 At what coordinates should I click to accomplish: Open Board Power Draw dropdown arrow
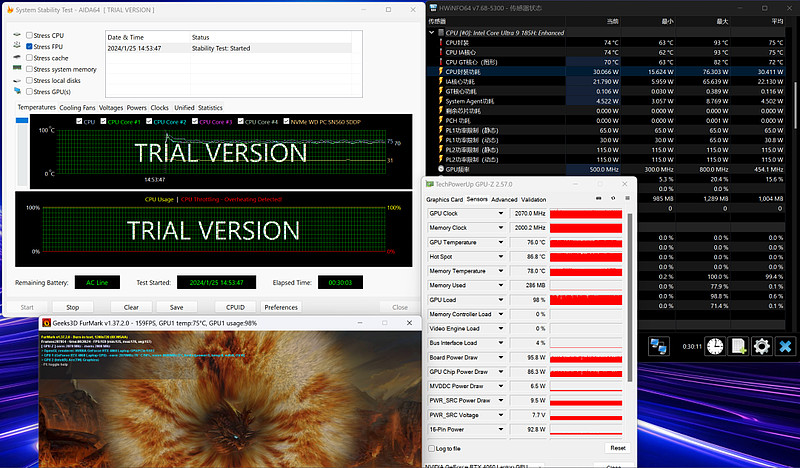point(501,357)
